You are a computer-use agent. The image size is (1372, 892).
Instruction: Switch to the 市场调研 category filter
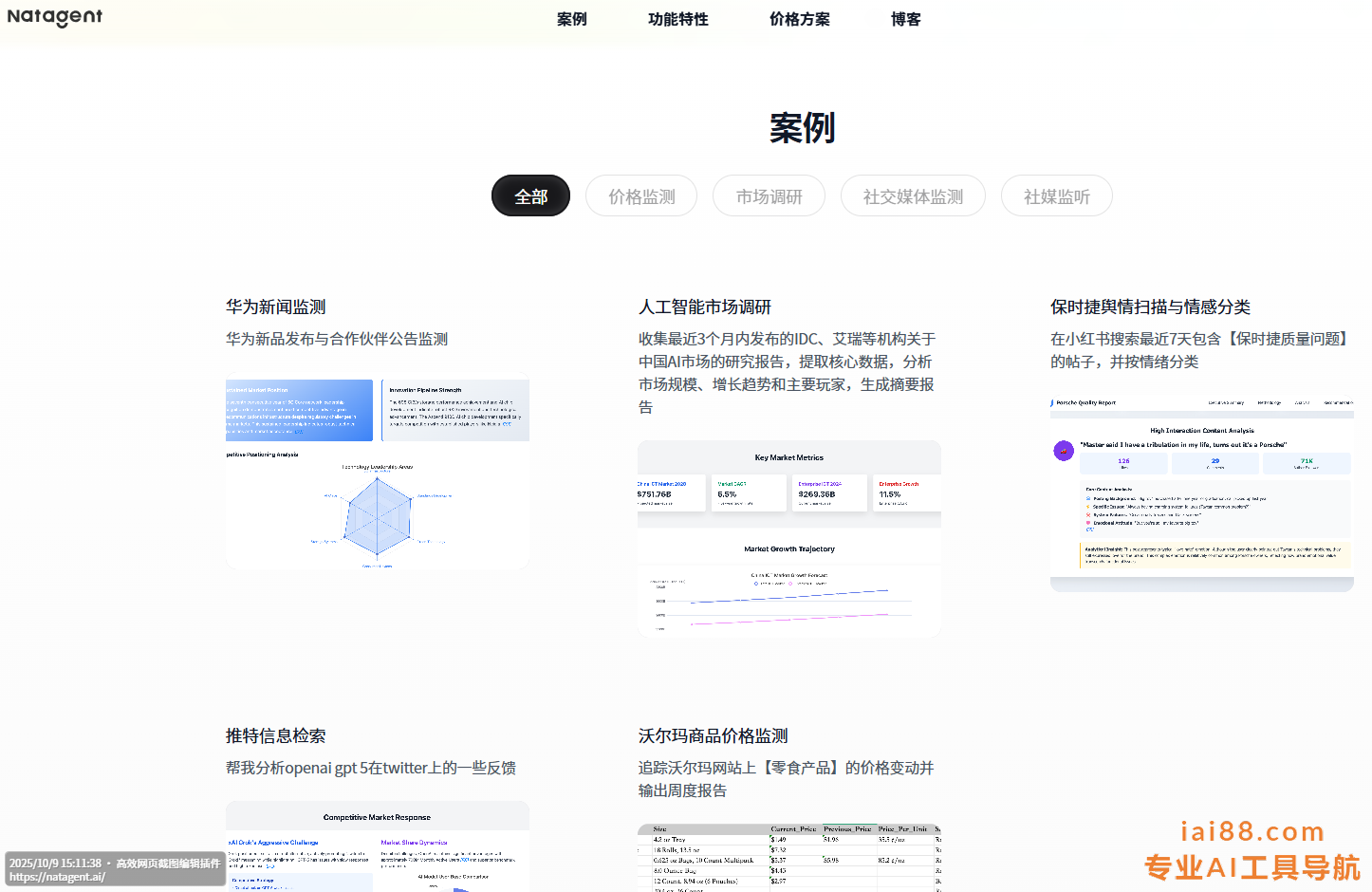click(769, 196)
